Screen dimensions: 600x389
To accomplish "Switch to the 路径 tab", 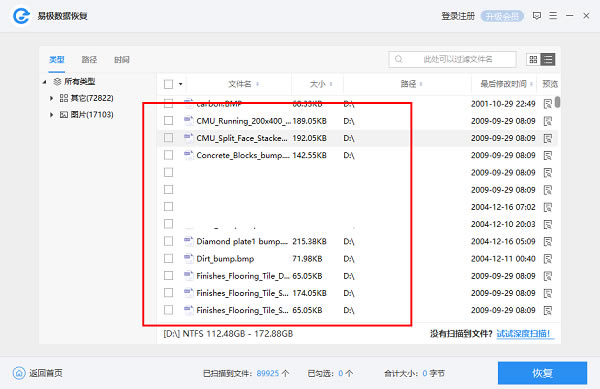I will coord(89,60).
